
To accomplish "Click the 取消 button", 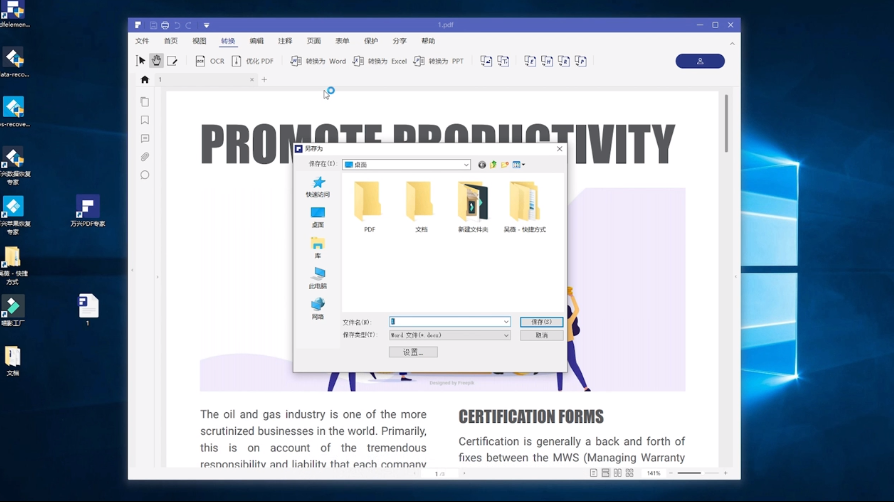I will pyautogui.click(x=541, y=335).
